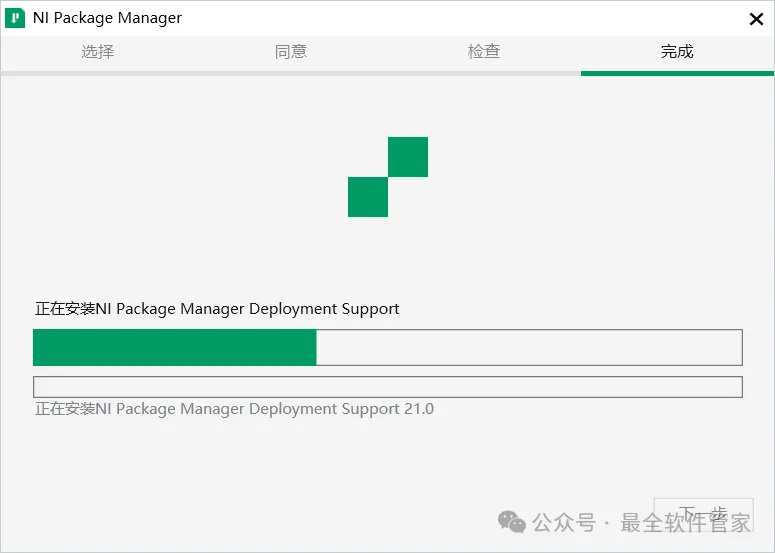Screen dimensions: 775x553
Task: Click the green underline beneath the 完成 tab
Action: click(x=677, y=73)
